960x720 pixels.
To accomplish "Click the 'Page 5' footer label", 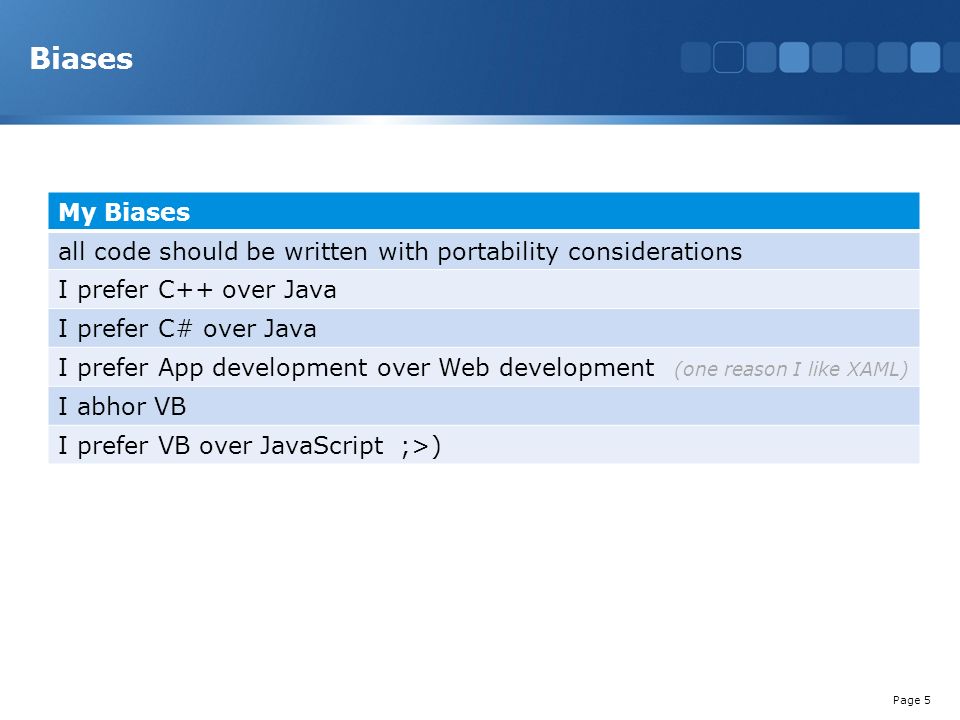I will click(912, 700).
